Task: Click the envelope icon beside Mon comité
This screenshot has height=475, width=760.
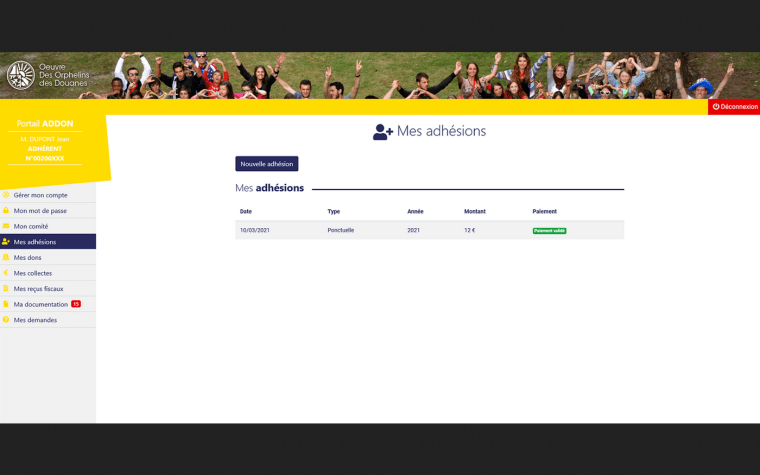Action: coord(6,226)
